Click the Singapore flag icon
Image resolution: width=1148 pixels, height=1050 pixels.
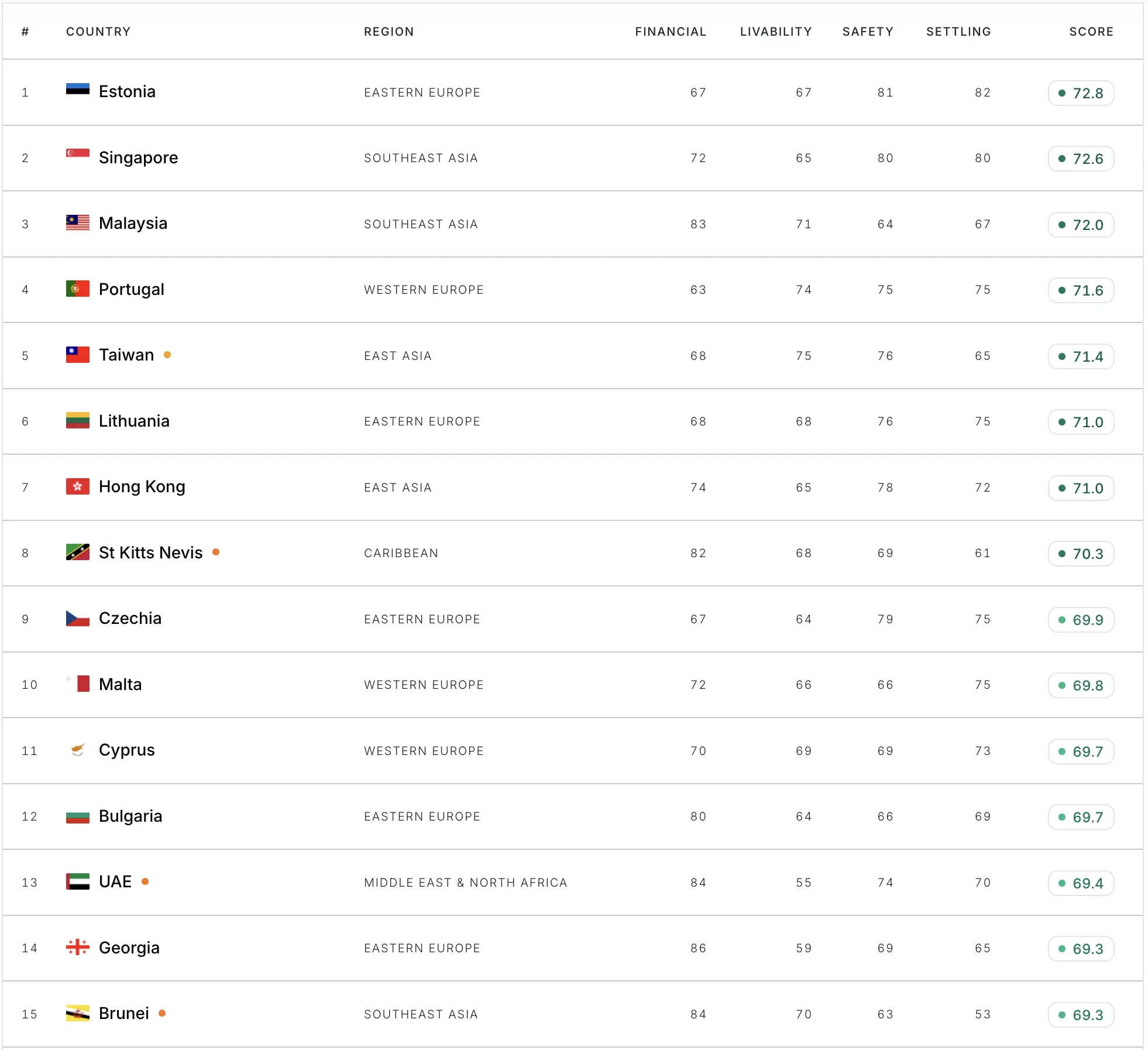(77, 155)
